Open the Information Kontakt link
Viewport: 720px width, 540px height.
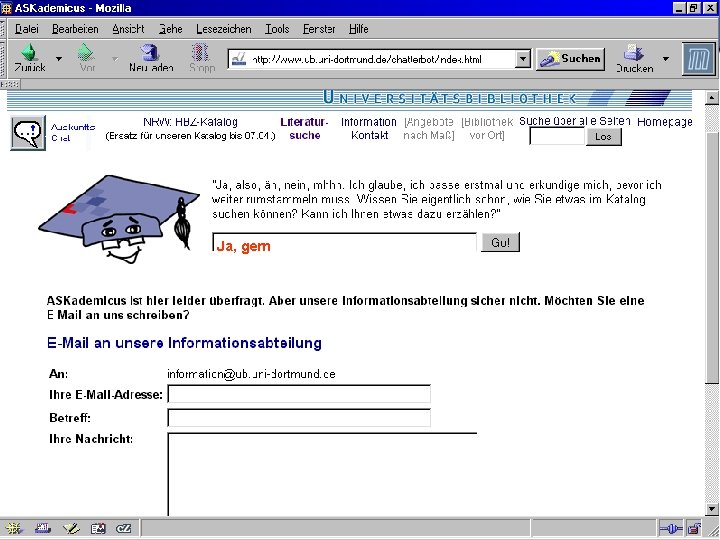[369, 129]
